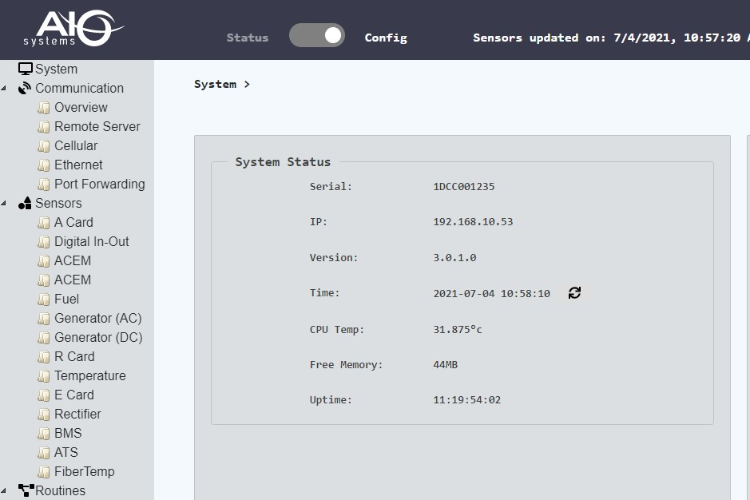Viewport: 750px width, 500px height.
Task: Click the folder icon beside Temperature
Action: 44,376
